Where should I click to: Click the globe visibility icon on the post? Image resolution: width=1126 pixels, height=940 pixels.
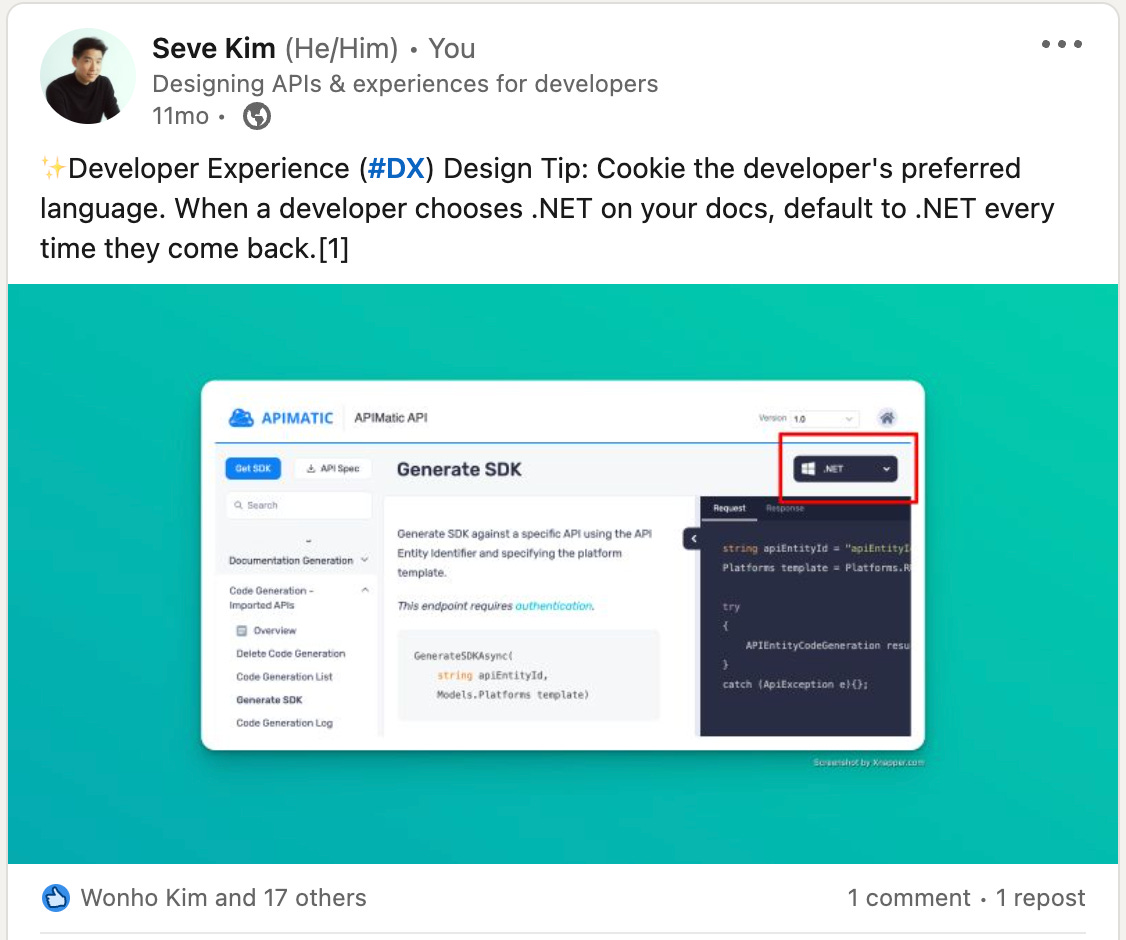(x=256, y=116)
